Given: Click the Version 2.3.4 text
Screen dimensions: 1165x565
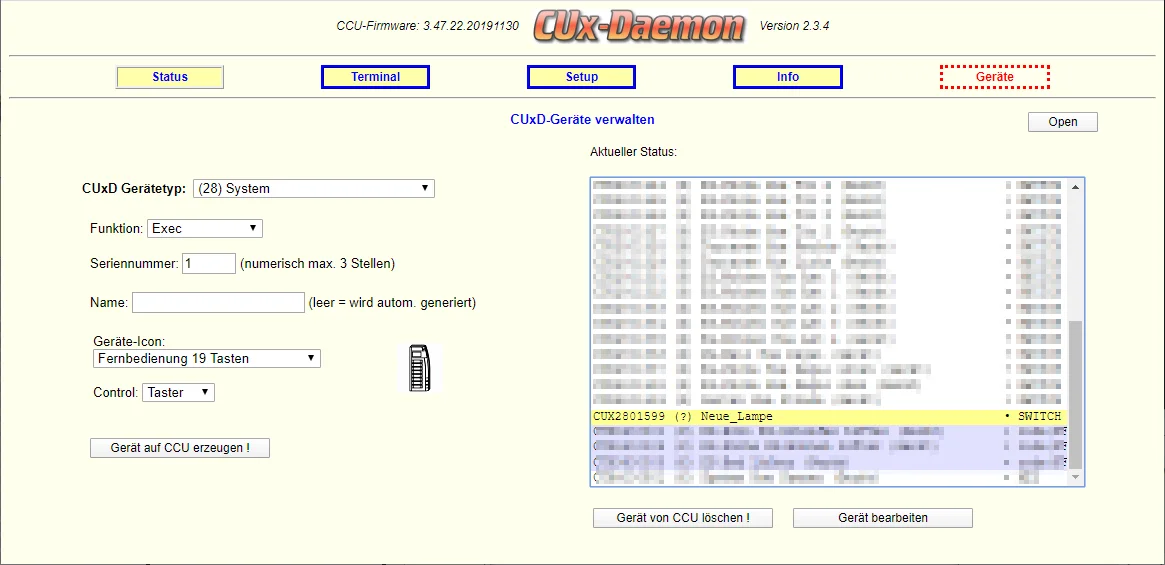Looking at the screenshot, I should click(794, 26).
